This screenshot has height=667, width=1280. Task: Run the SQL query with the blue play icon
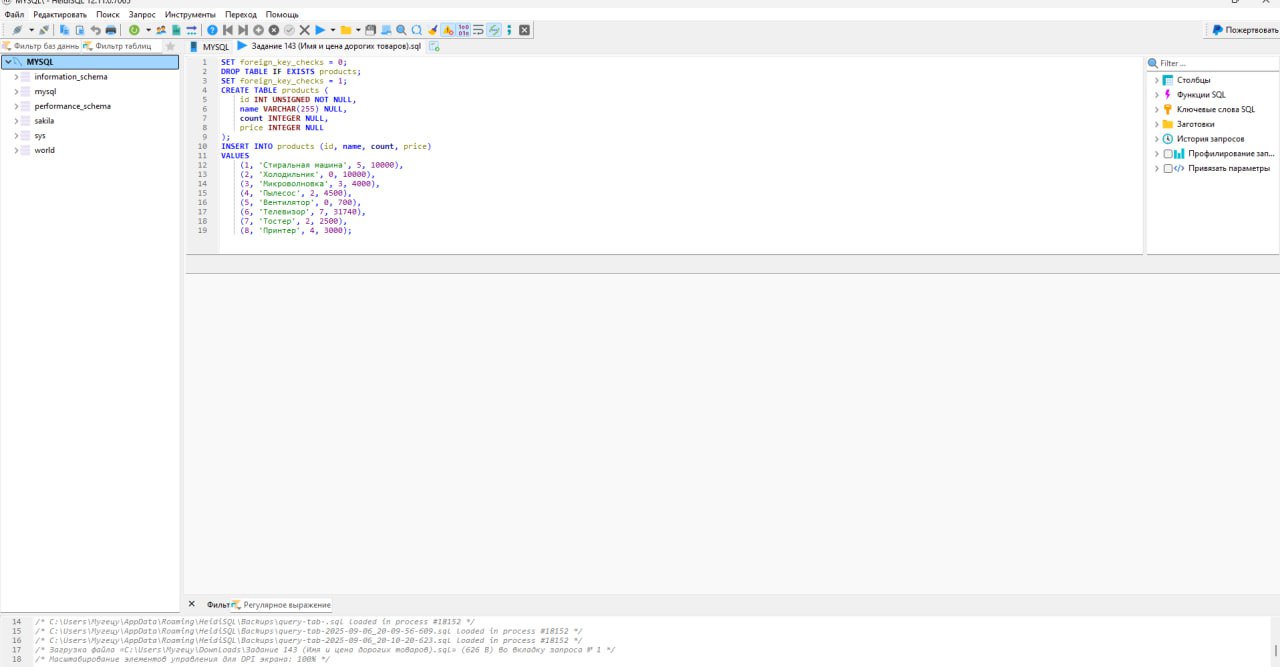320,30
